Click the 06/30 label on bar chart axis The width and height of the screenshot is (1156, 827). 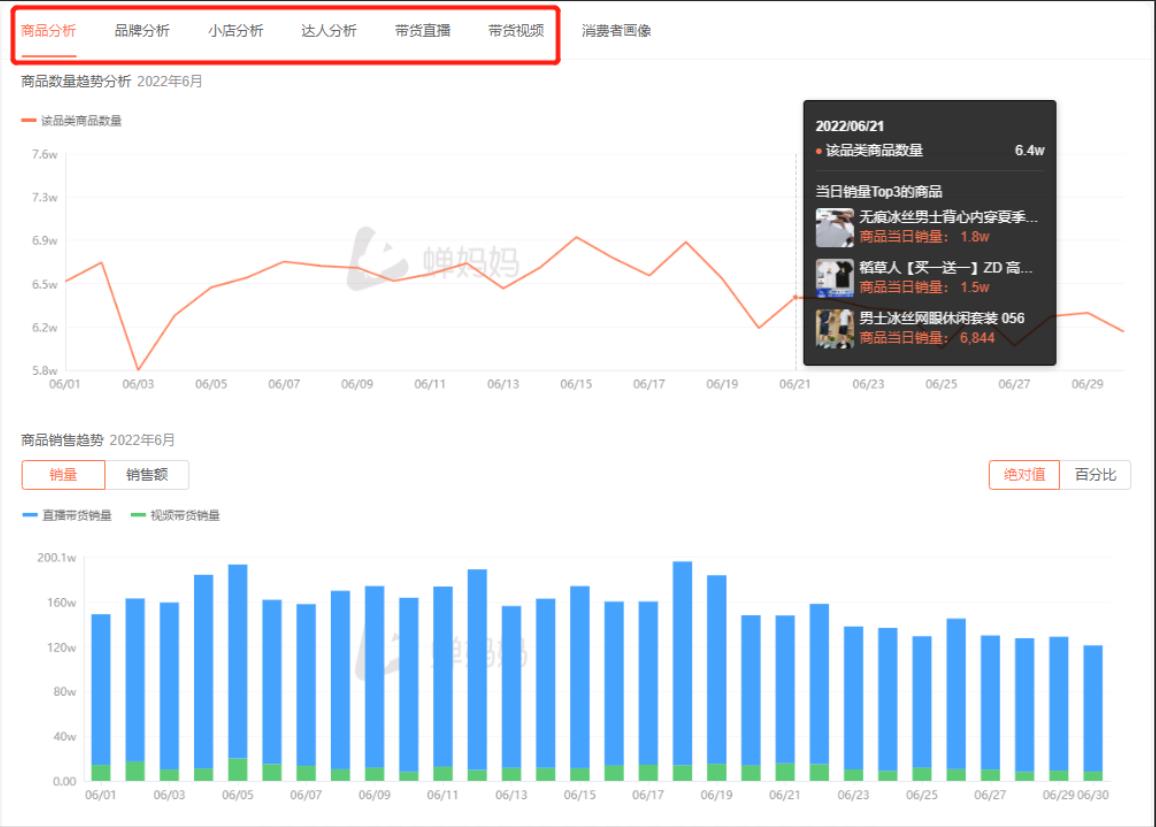1093,795
